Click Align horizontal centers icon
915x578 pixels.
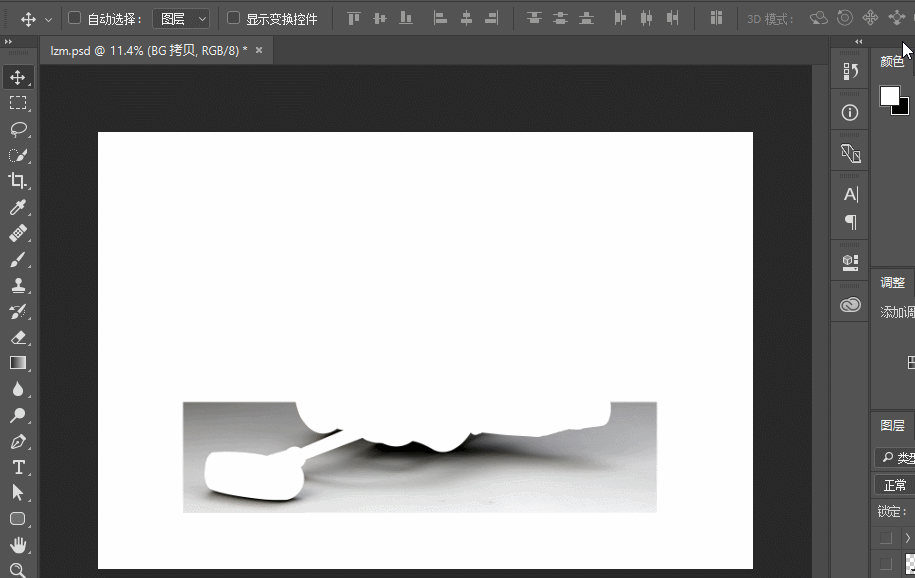tap(466, 19)
